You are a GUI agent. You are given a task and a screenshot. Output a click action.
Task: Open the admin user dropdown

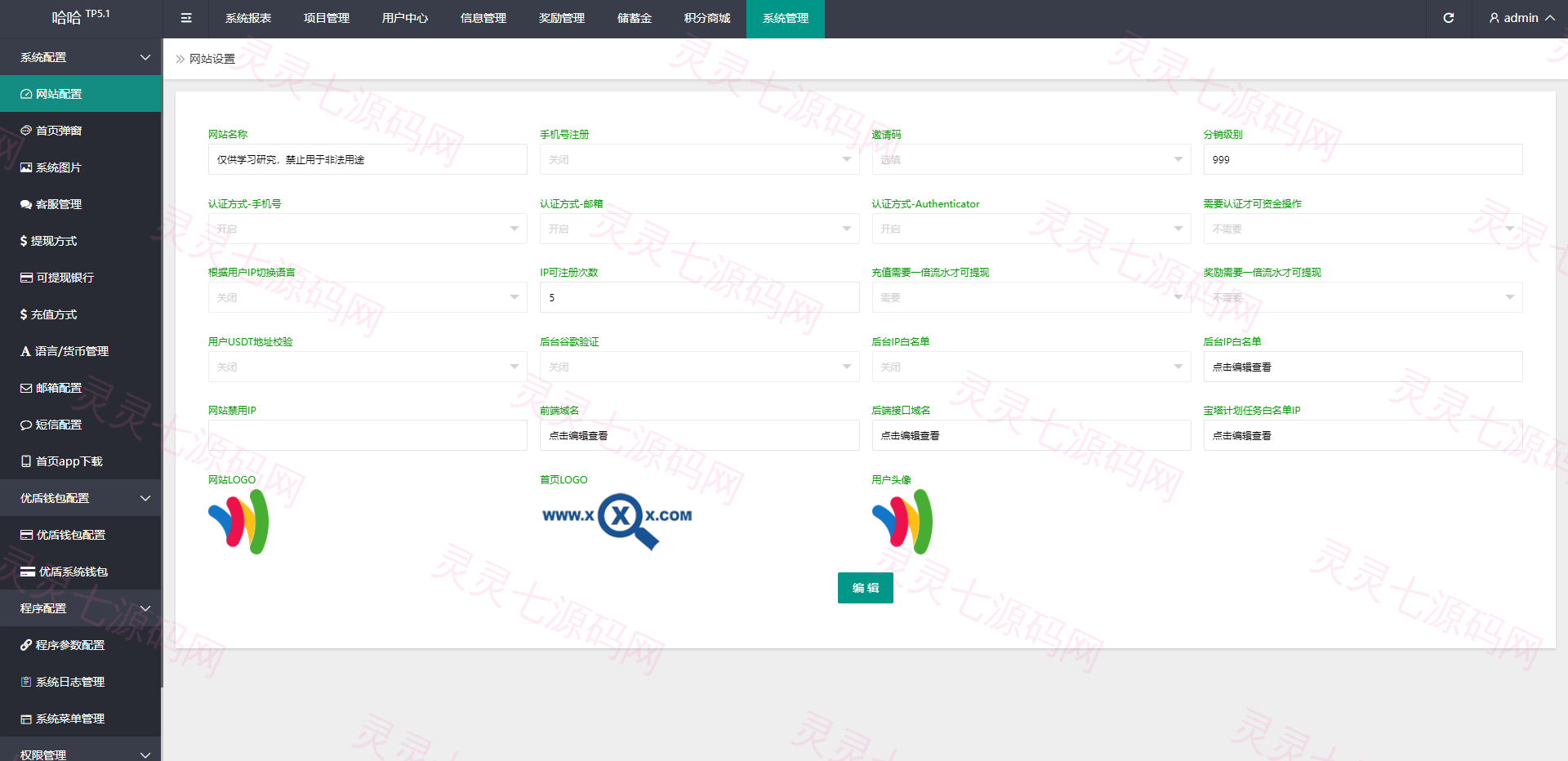click(x=1521, y=18)
